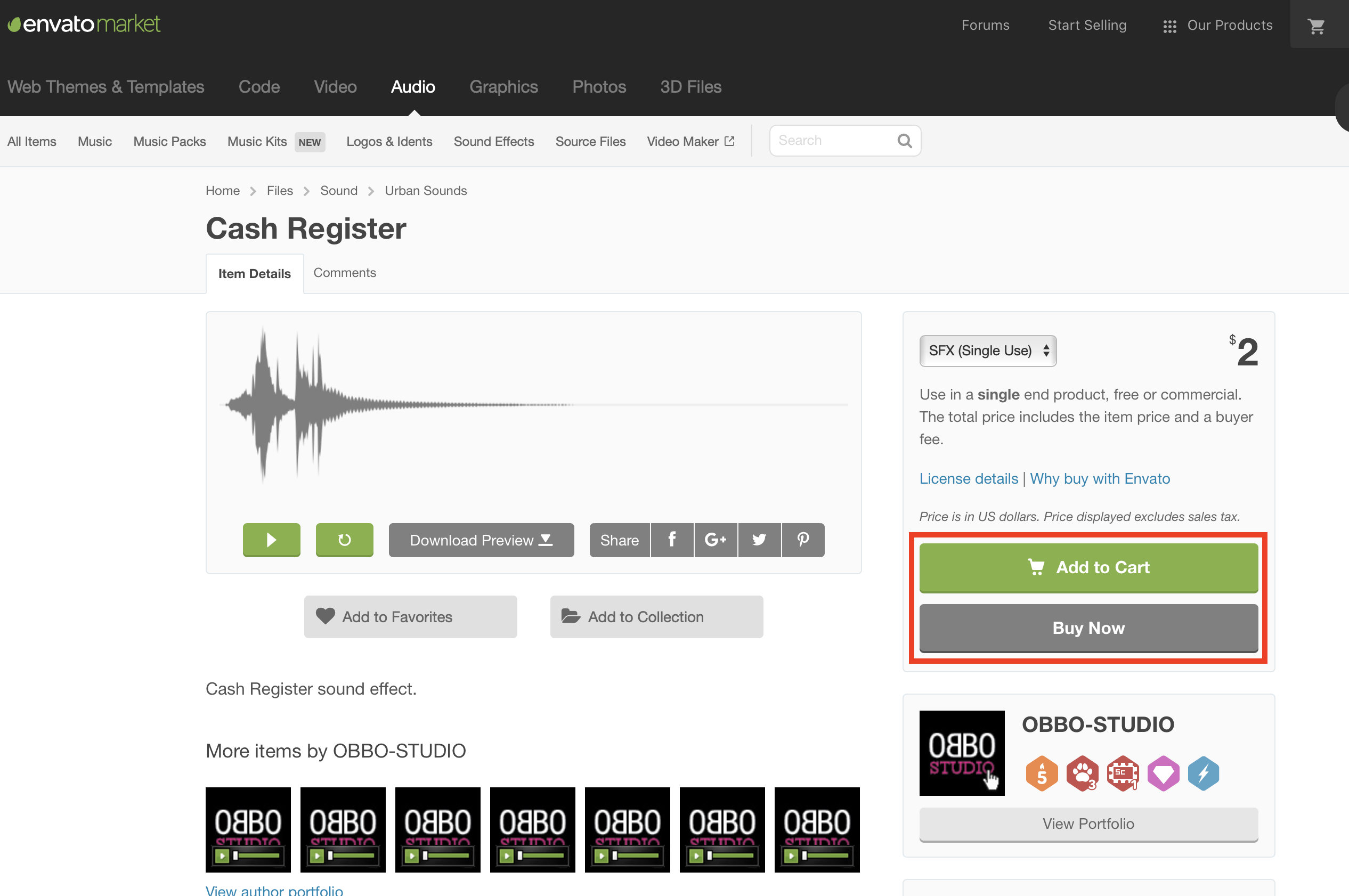Click the search magnifier icon
This screenshot has width=1349, height=896.
(904, 141)
